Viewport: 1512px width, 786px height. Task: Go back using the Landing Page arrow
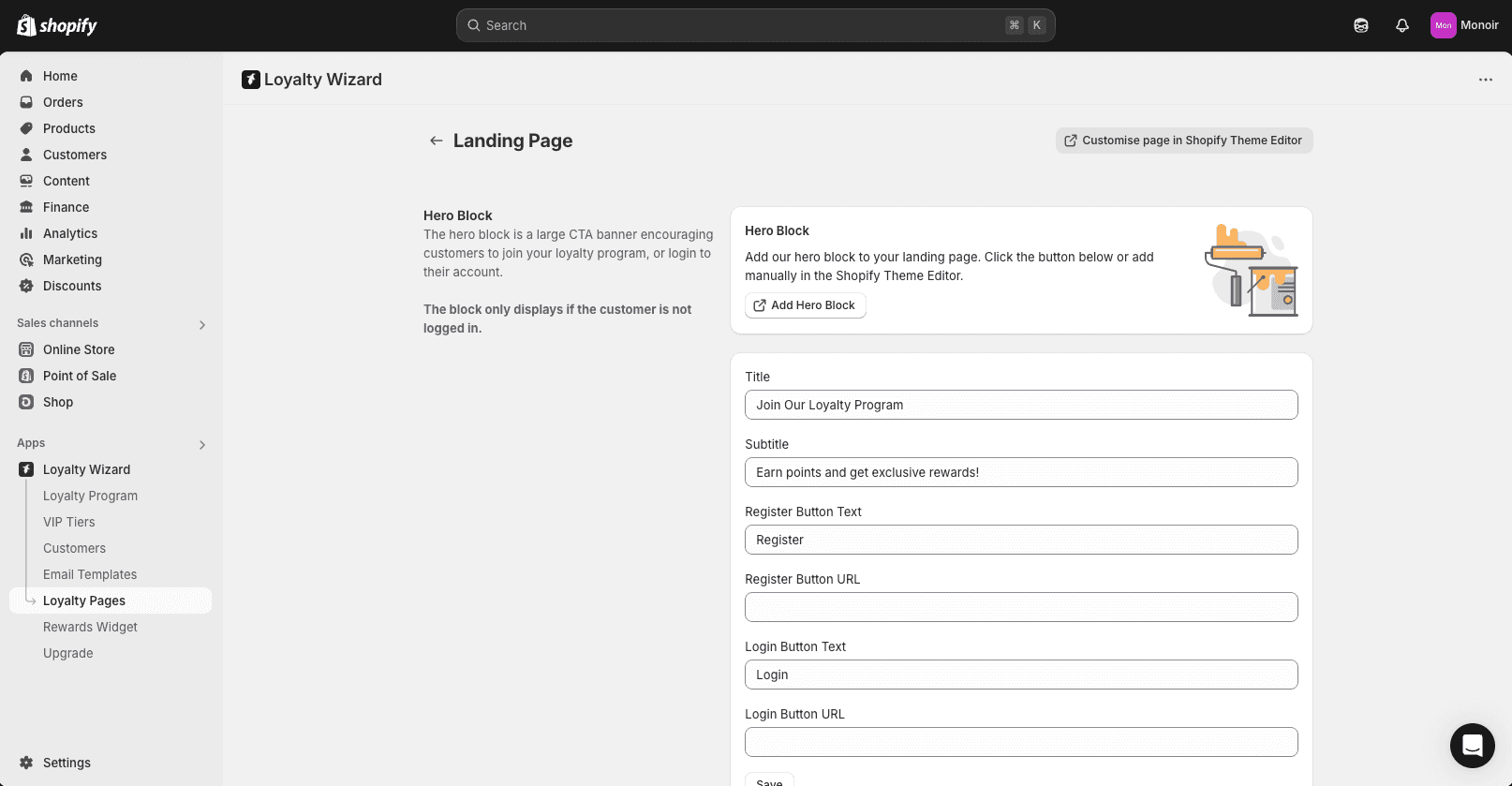click(x=437, y=141)
